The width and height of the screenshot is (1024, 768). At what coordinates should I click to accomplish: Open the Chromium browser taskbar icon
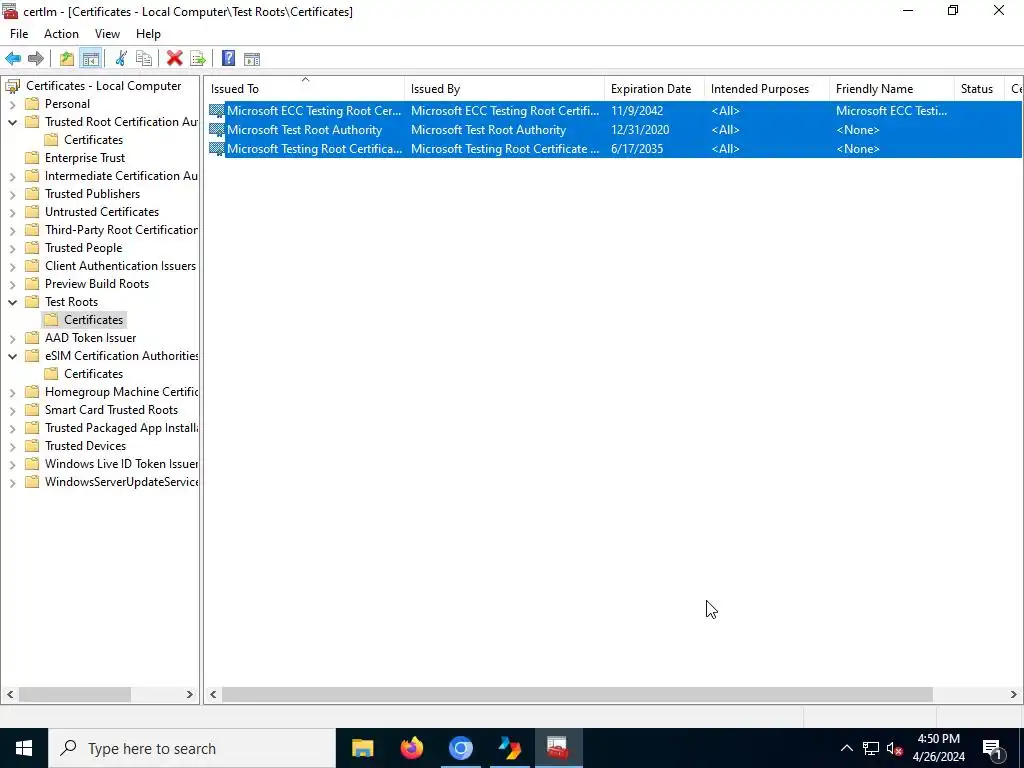tap(460, 748)
